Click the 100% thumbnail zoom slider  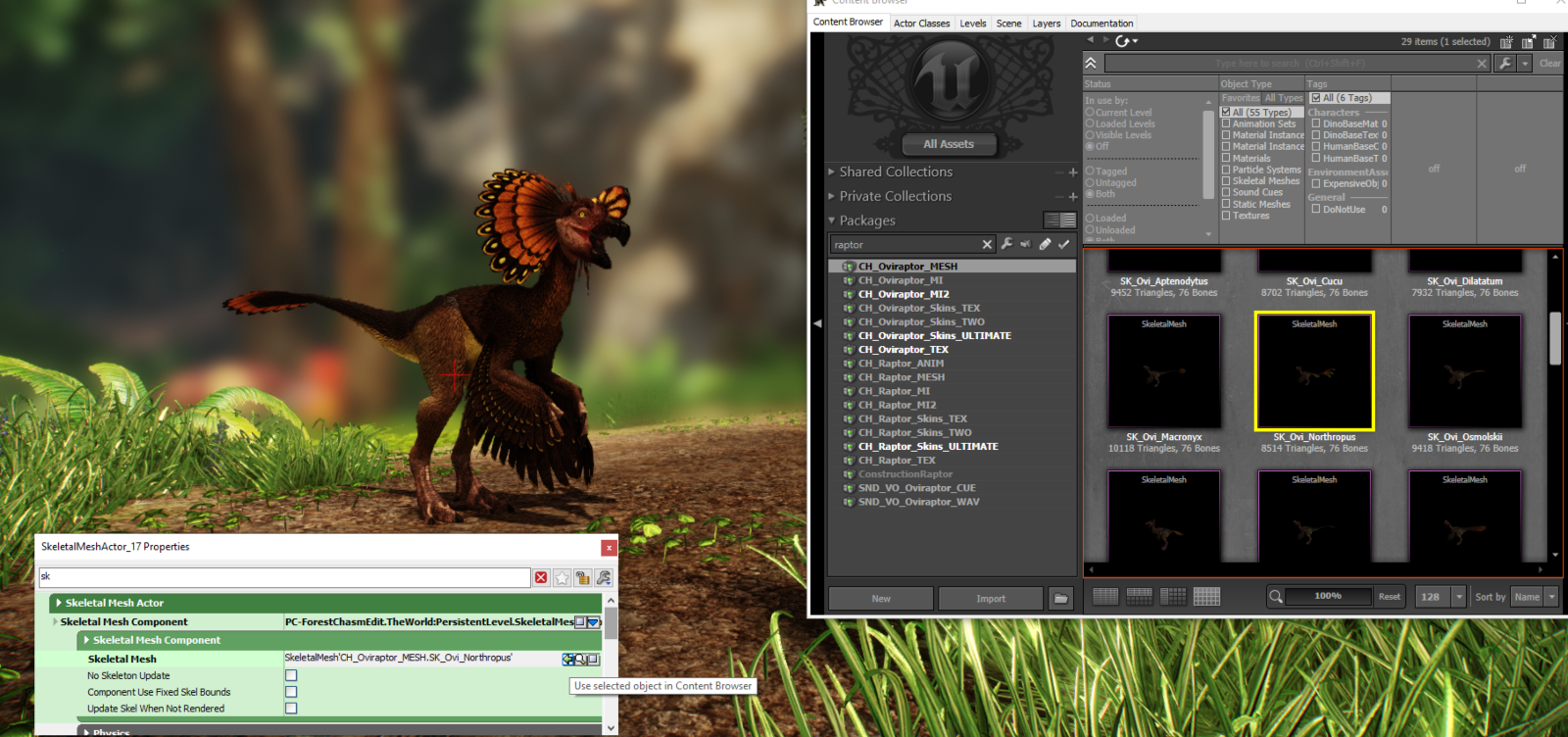1329,596
